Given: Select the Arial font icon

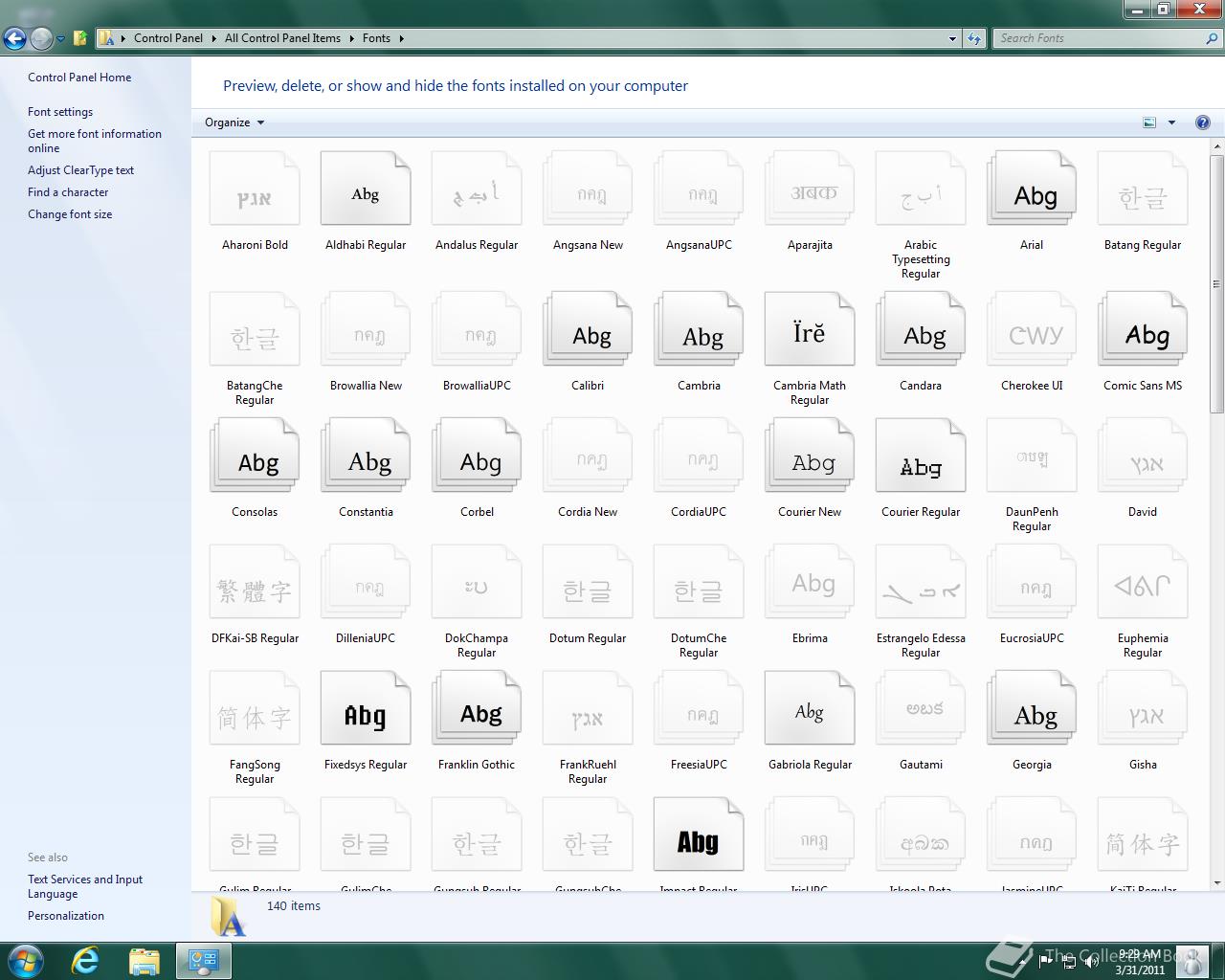Looking at the screenshot, I should point(1032,189).
